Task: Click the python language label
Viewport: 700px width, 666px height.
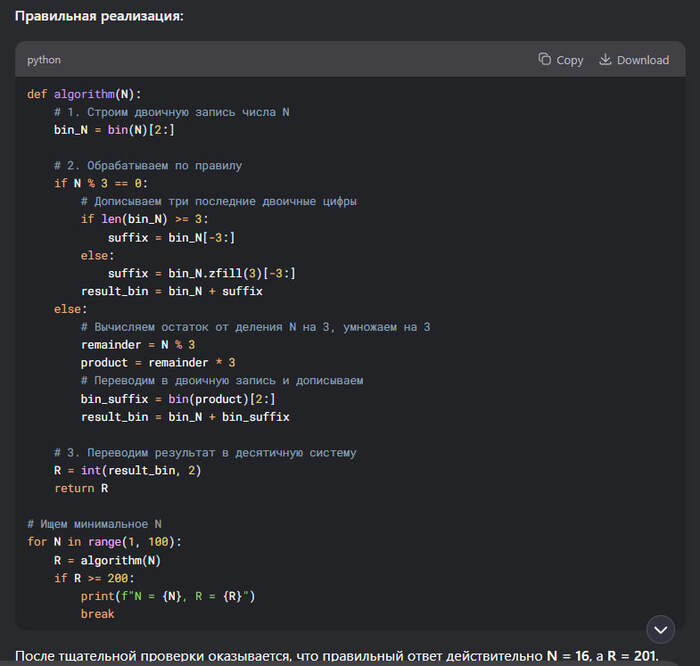Action: click(x=44, y=60)
